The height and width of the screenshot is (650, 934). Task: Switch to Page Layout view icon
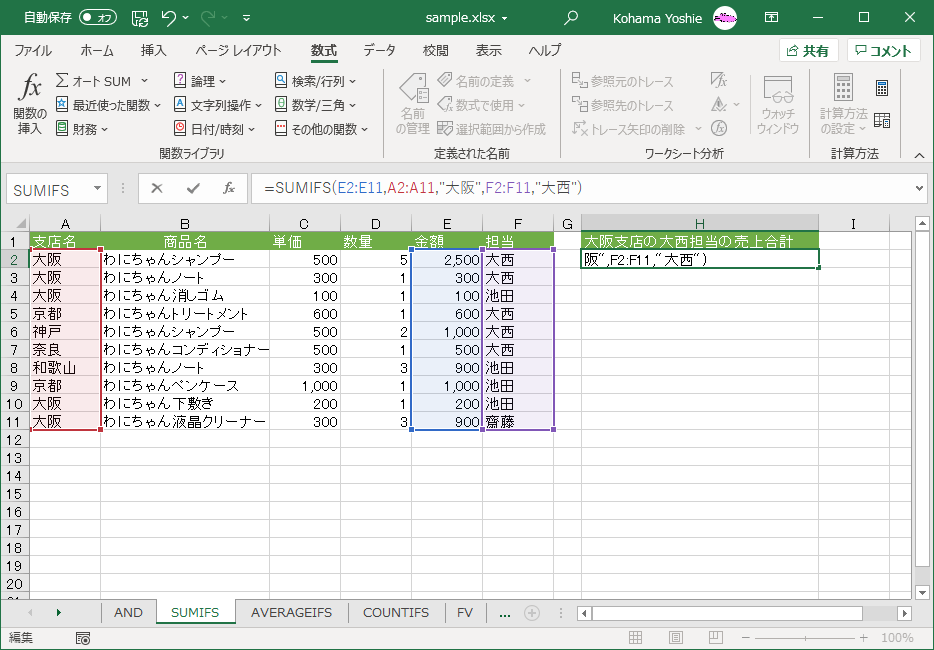point(675,638)
